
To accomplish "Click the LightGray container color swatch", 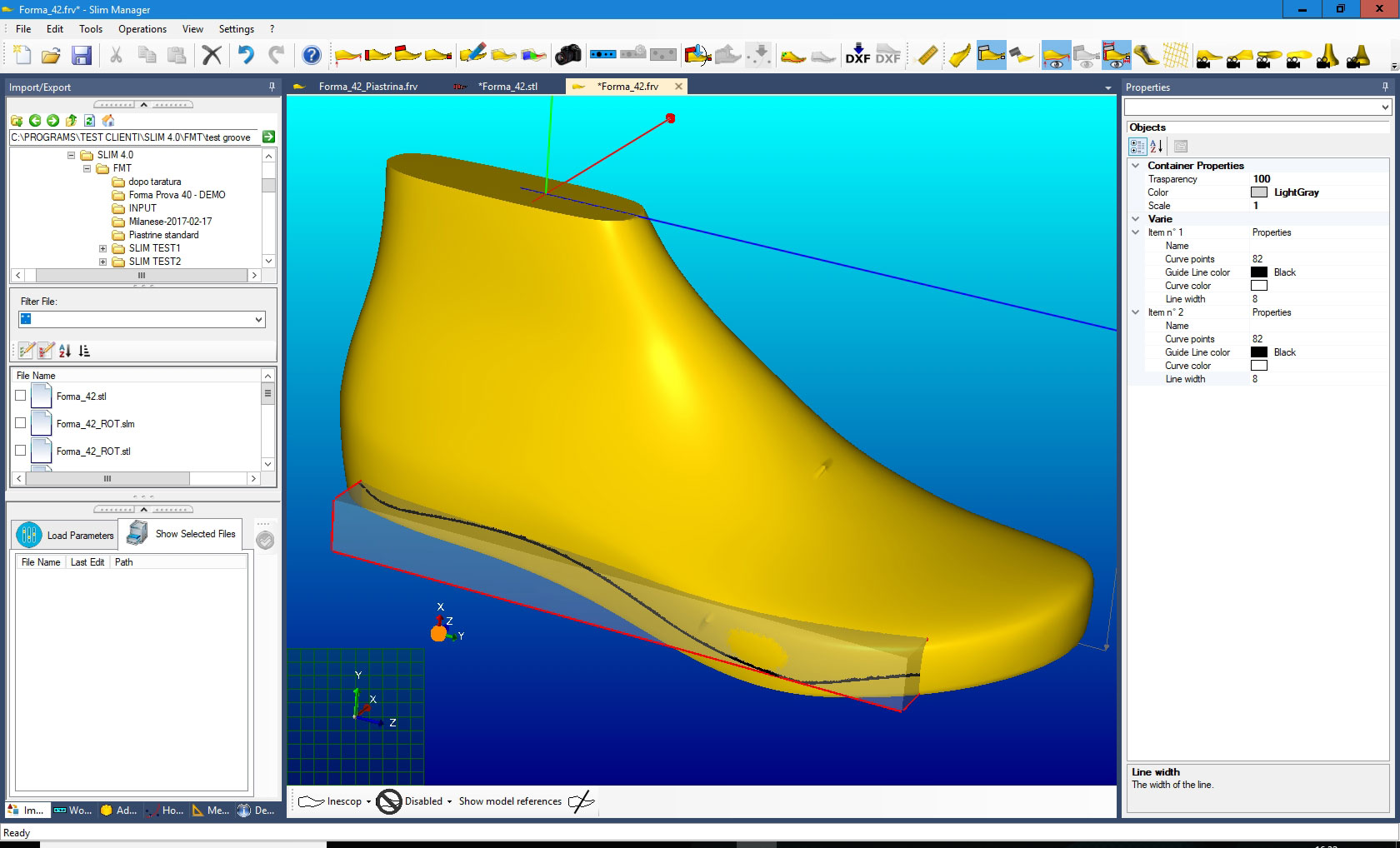I will click(x=1258, y=192).
